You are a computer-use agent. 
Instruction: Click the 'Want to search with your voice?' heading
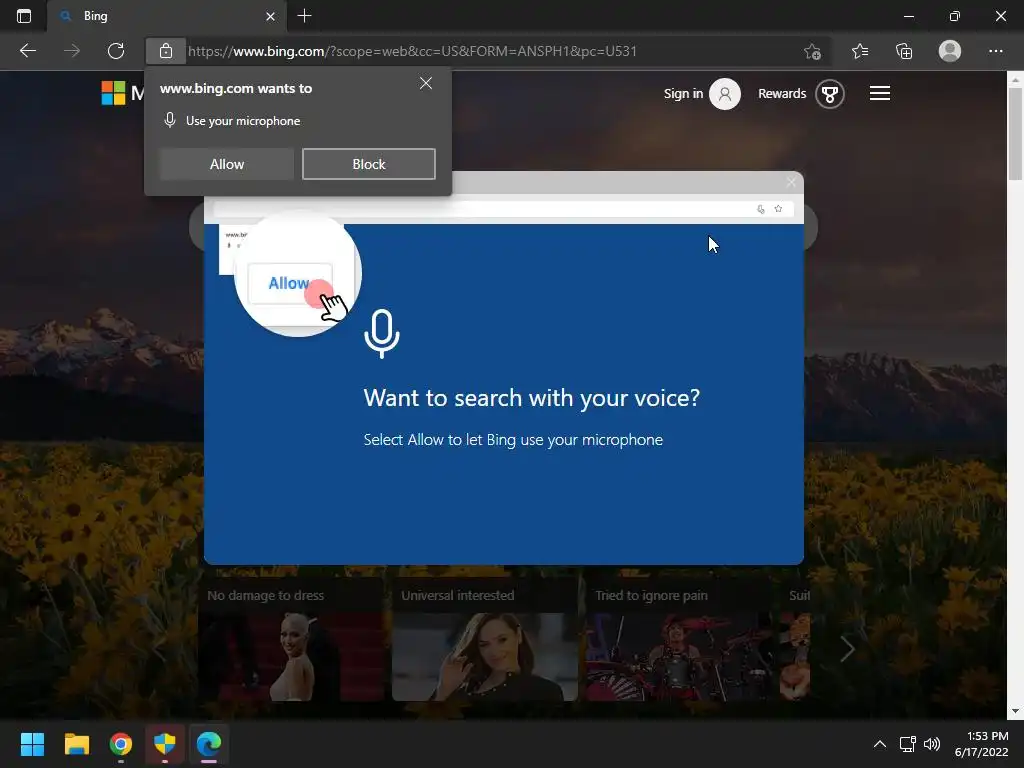[x=532, y=398]
